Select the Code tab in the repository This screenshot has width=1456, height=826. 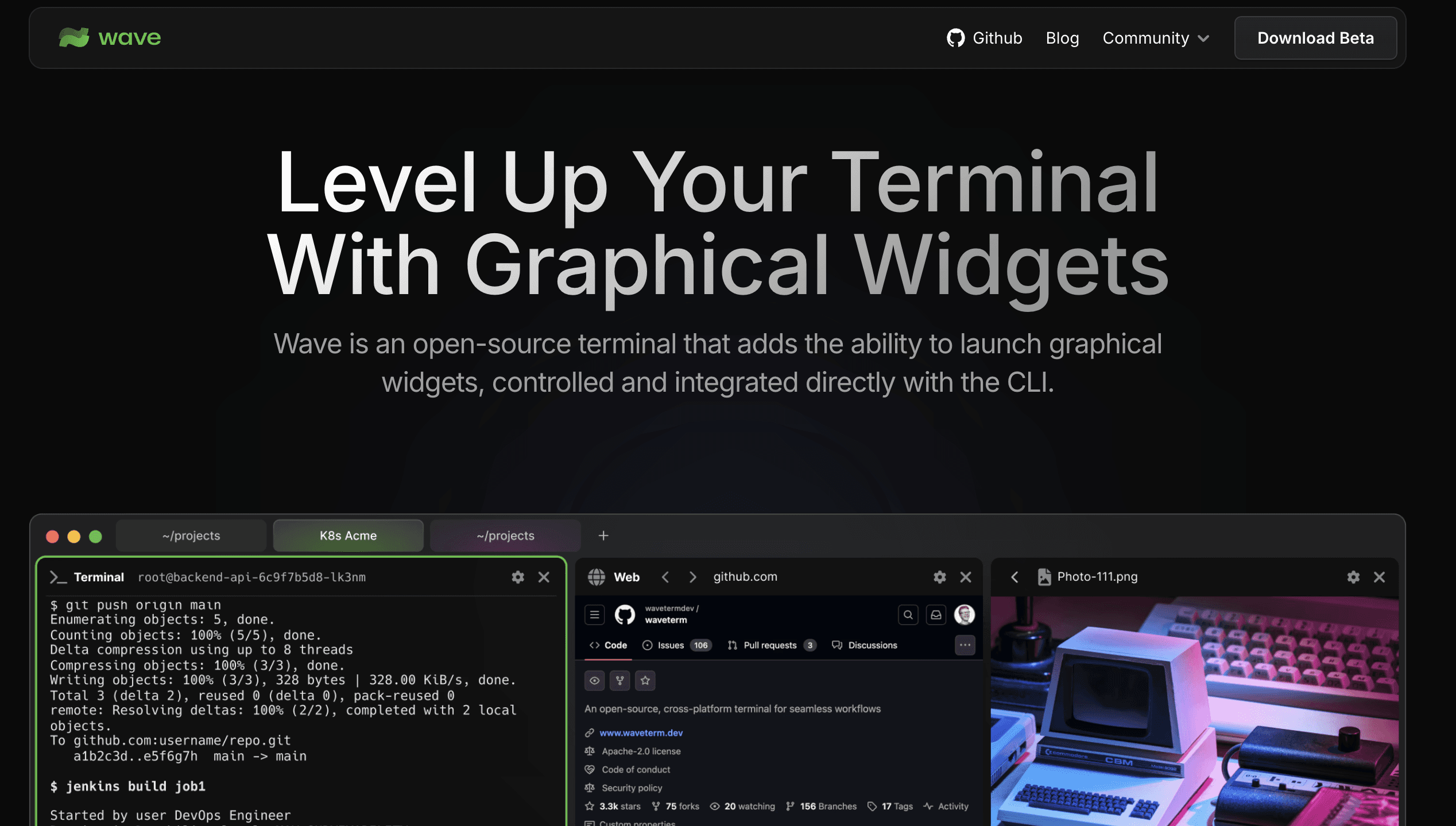pyautogui.click(x=609, y=645)
